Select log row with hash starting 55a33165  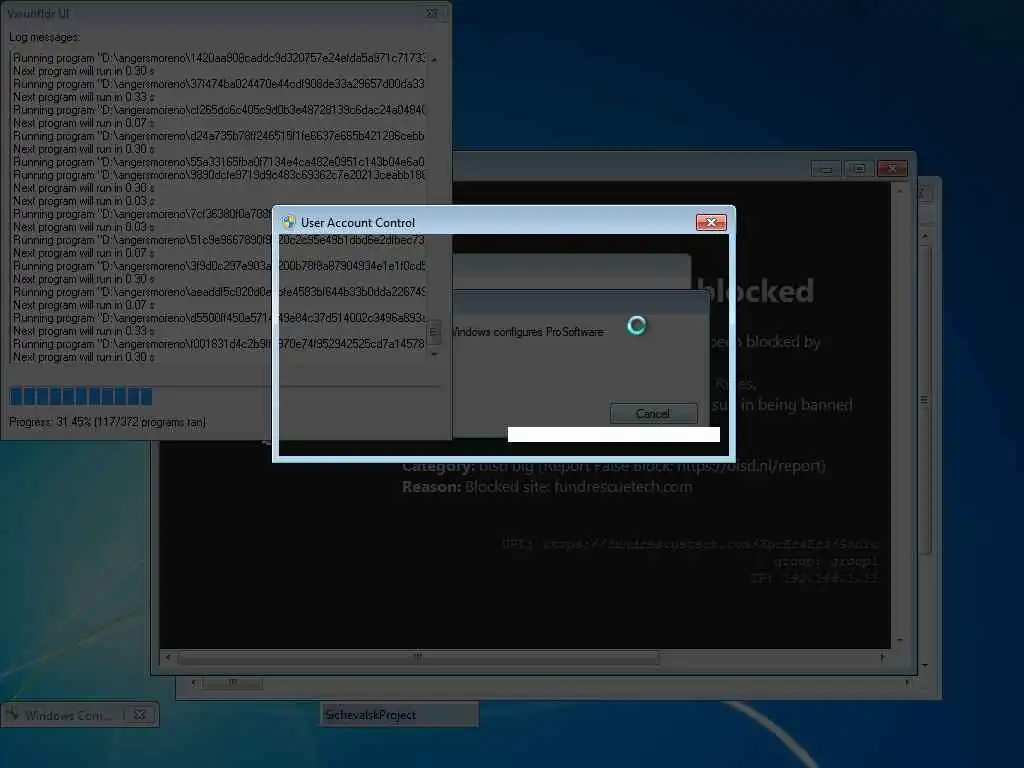(218, 162)
